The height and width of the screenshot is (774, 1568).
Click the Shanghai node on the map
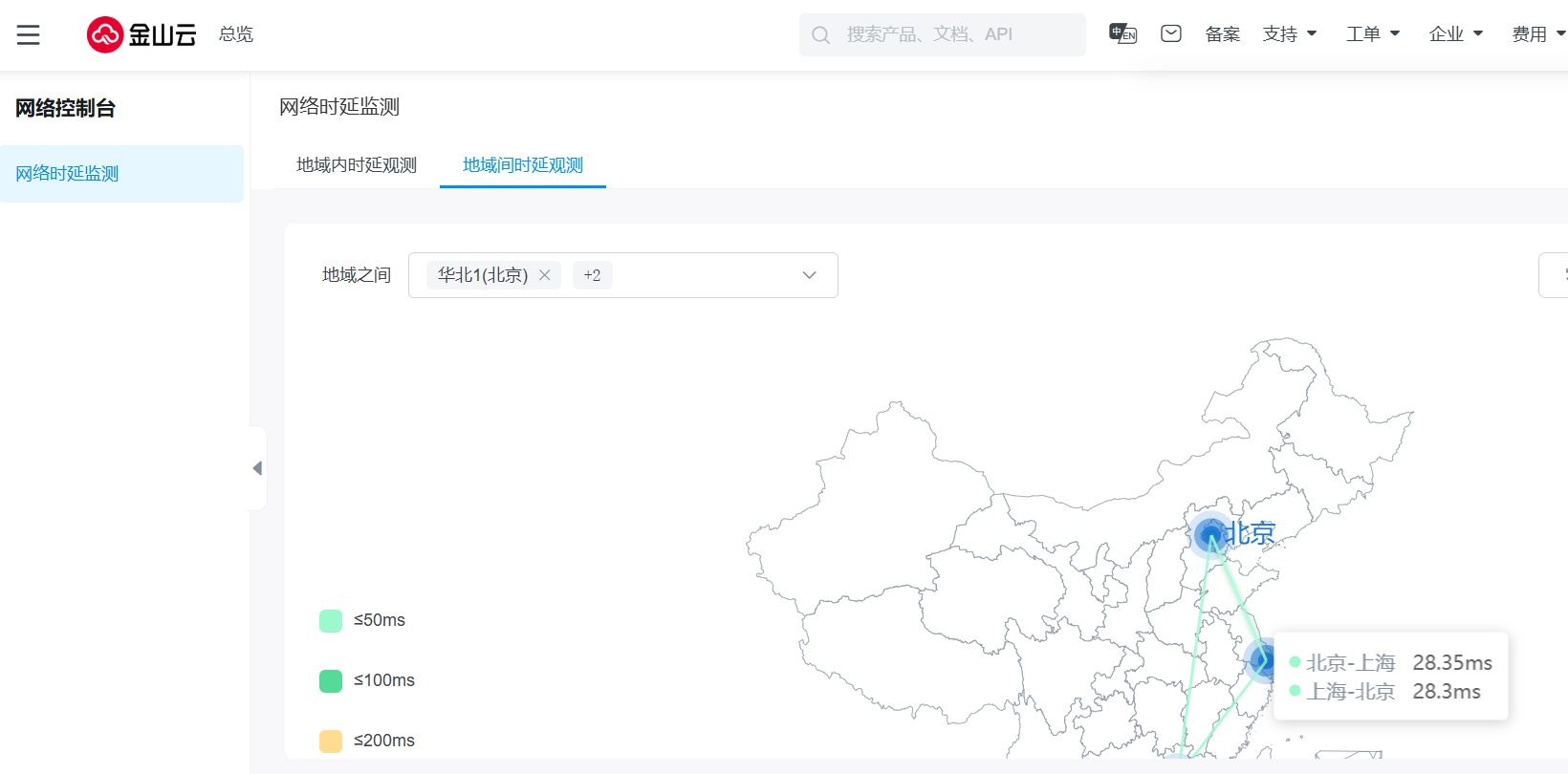[x=1261, y=659]
